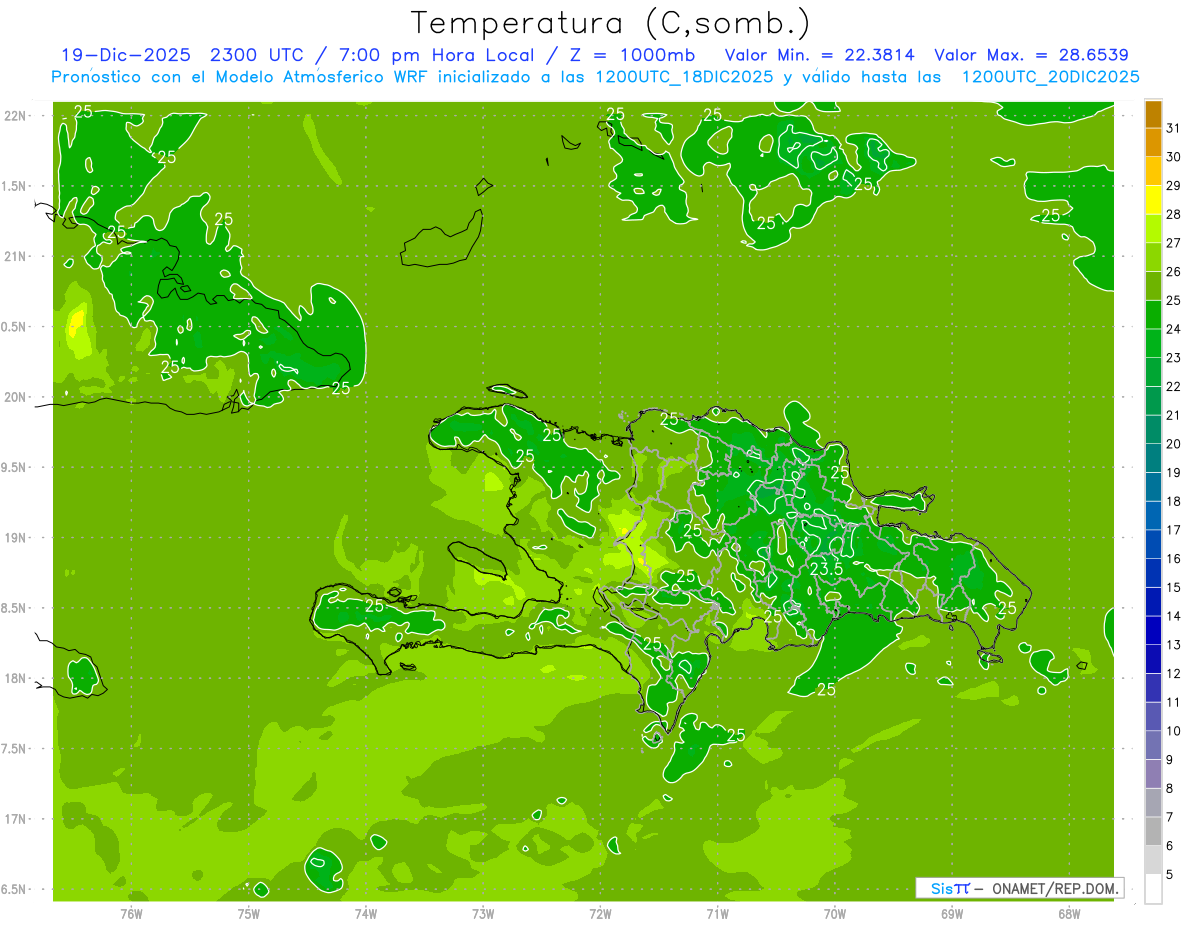Pick the white swatch below value 5

pos(1153,889)
